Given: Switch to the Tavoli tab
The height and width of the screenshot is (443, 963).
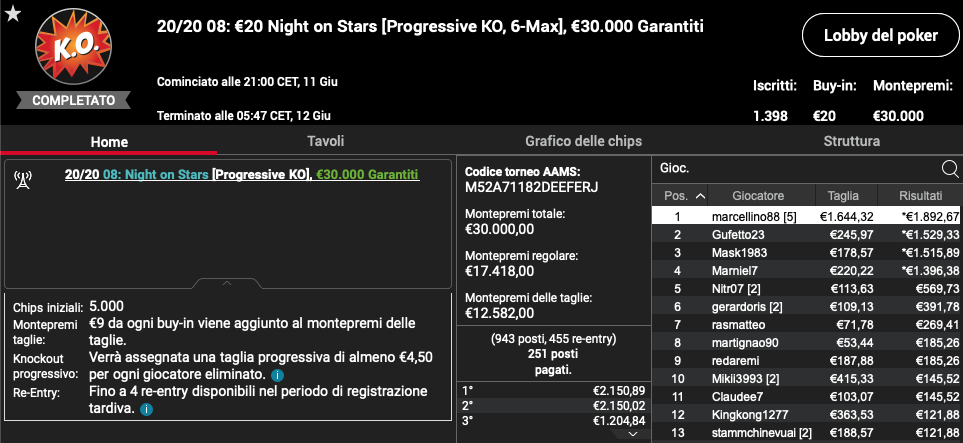Looking at the screenshot, I should (326, 141).
